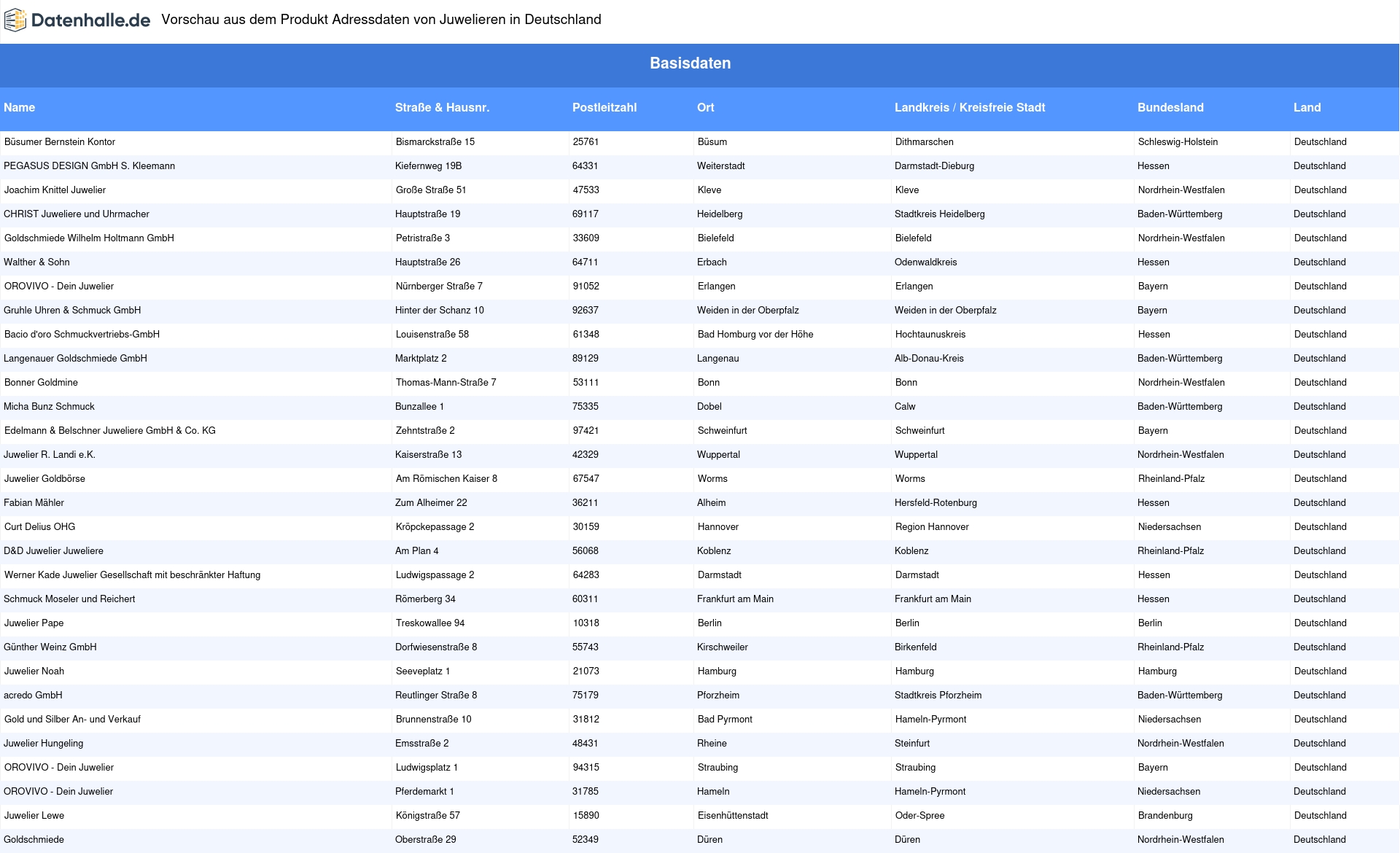Viewport: 1400px width, 853px height.
Task: Select postal code 69117
Action: coord(586,214)
